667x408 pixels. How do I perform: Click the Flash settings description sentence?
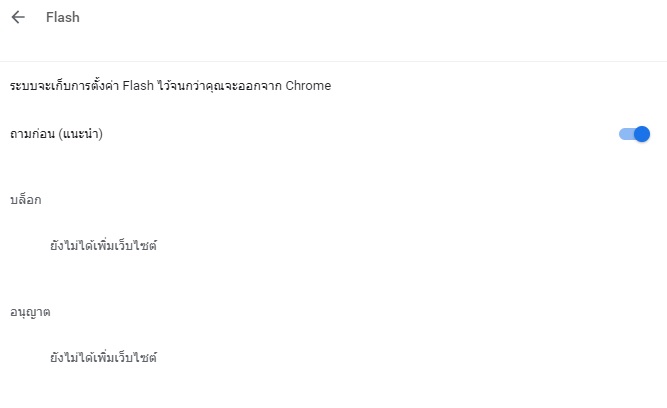[x=170, y=86]
